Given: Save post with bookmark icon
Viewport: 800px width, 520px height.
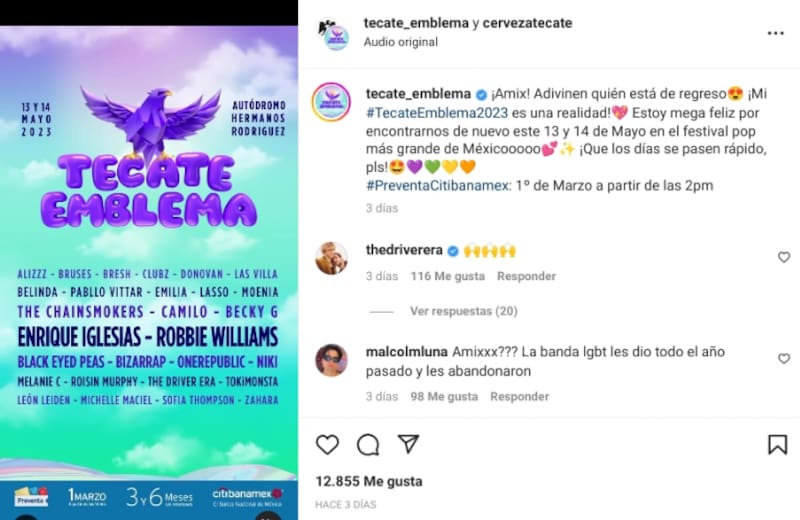Looking at the screenshot, I should [x=778, y=444].
